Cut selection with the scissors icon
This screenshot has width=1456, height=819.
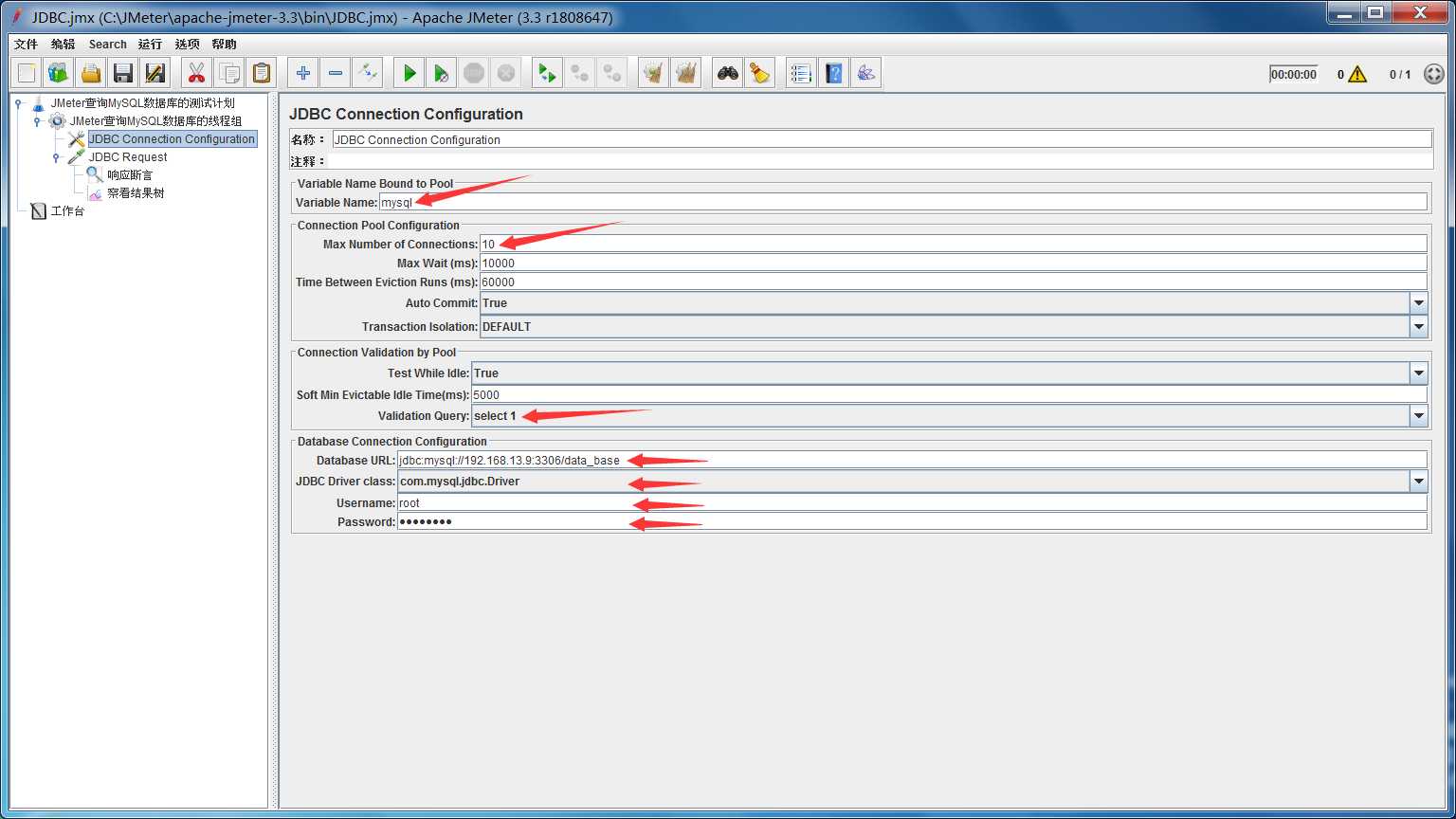pos(196,73)
